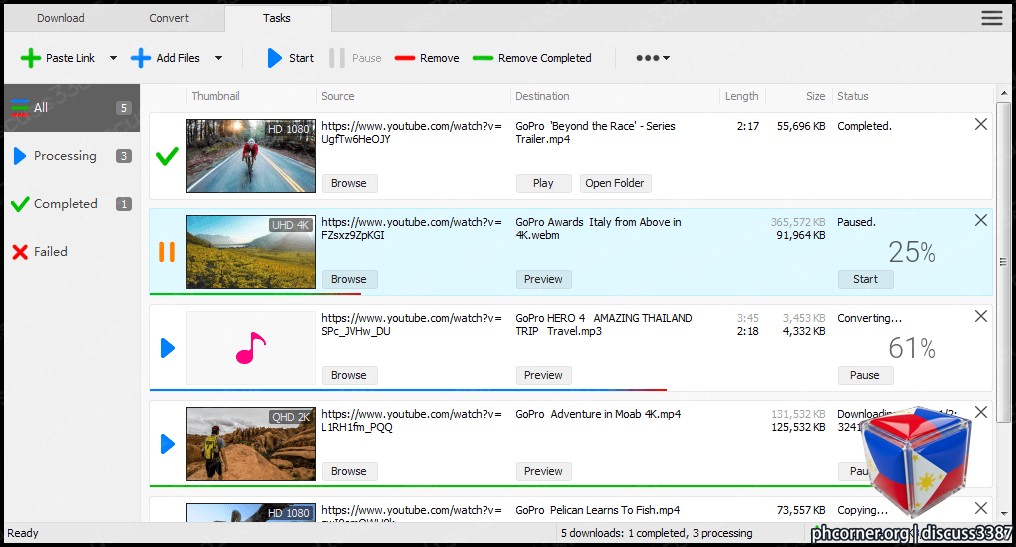
Task: Click the Ready status text
Action: point(23,533)
